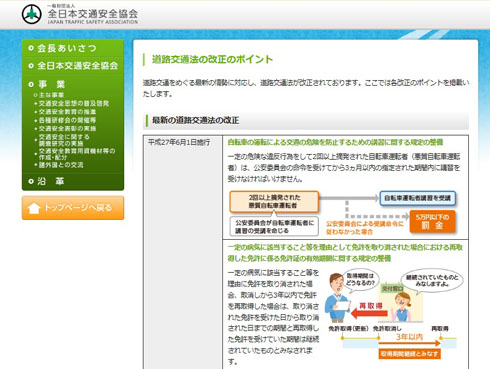Open the 主な事業 sidebar sub-item

[51, 95]
